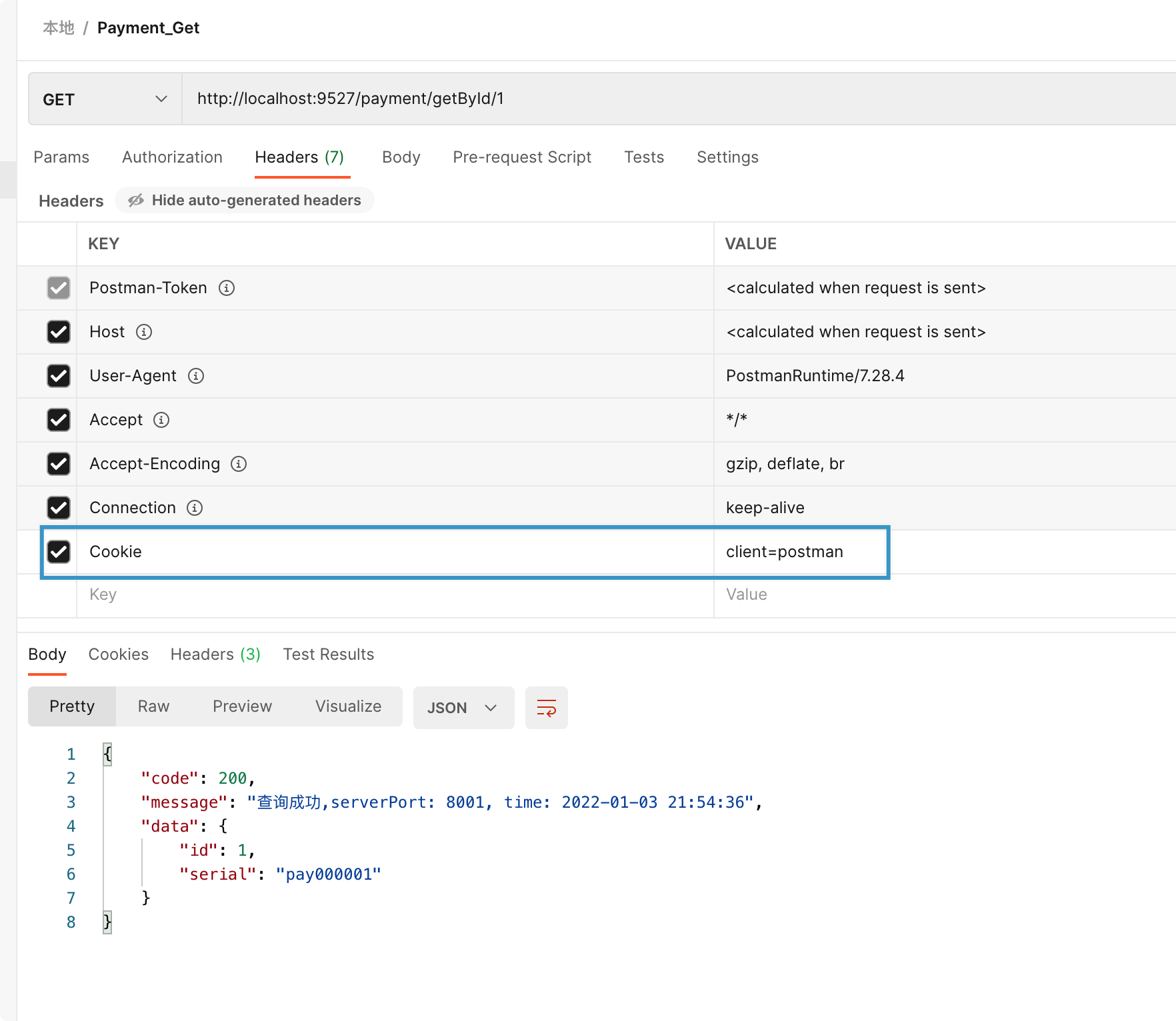1176x1021 pixels.
Task: Click the Connection header info icon
Action: tap(195, 508)
